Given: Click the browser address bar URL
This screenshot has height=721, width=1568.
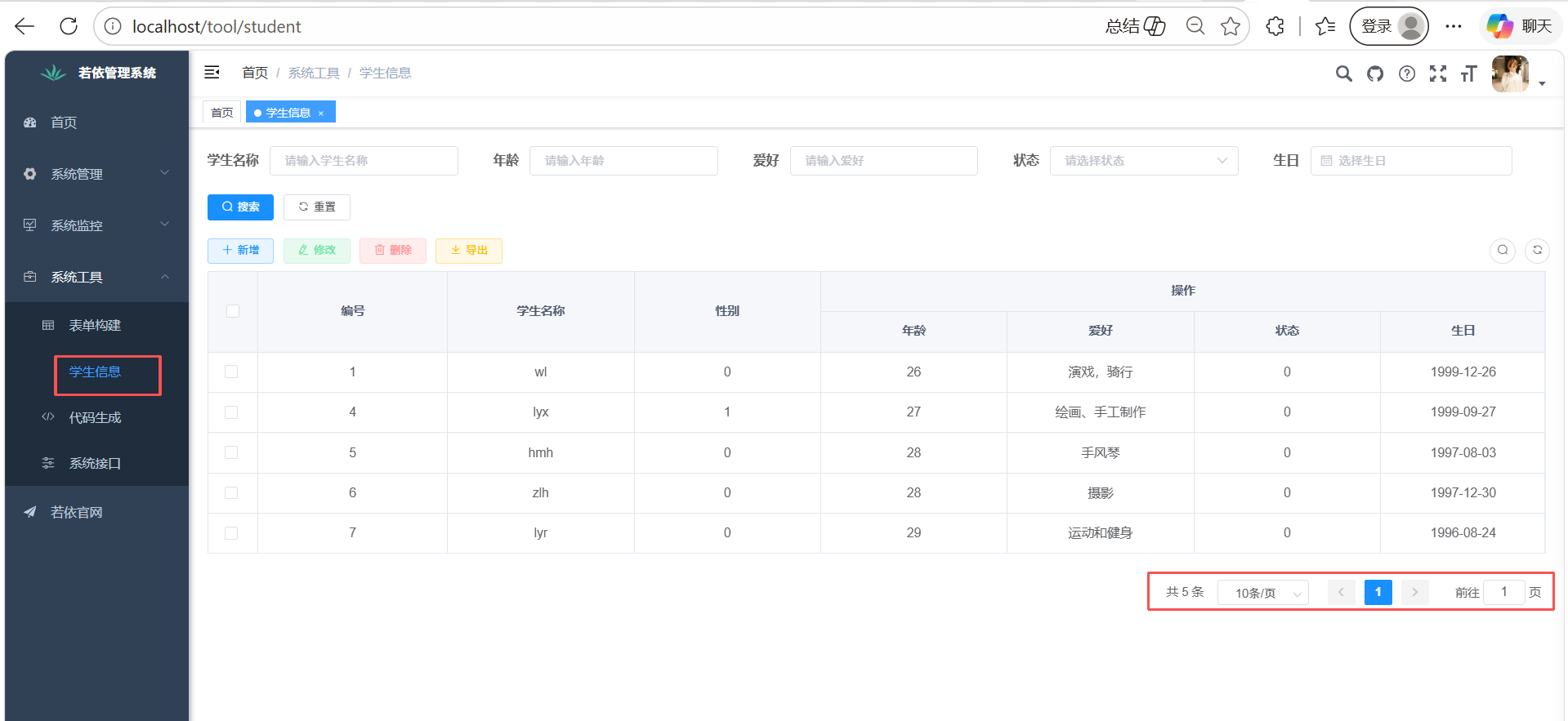Looking at the screenshot, I should coord(217,27).
